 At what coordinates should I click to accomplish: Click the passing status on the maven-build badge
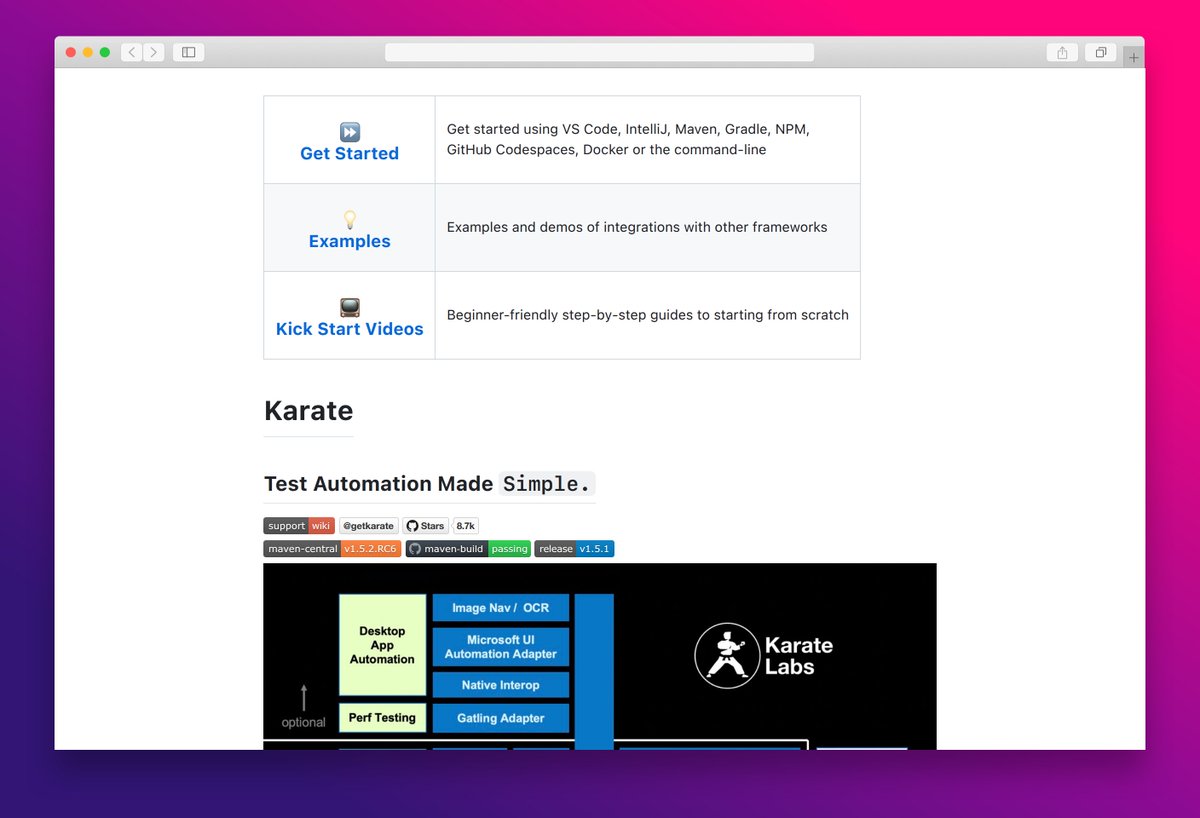(510, 548)
